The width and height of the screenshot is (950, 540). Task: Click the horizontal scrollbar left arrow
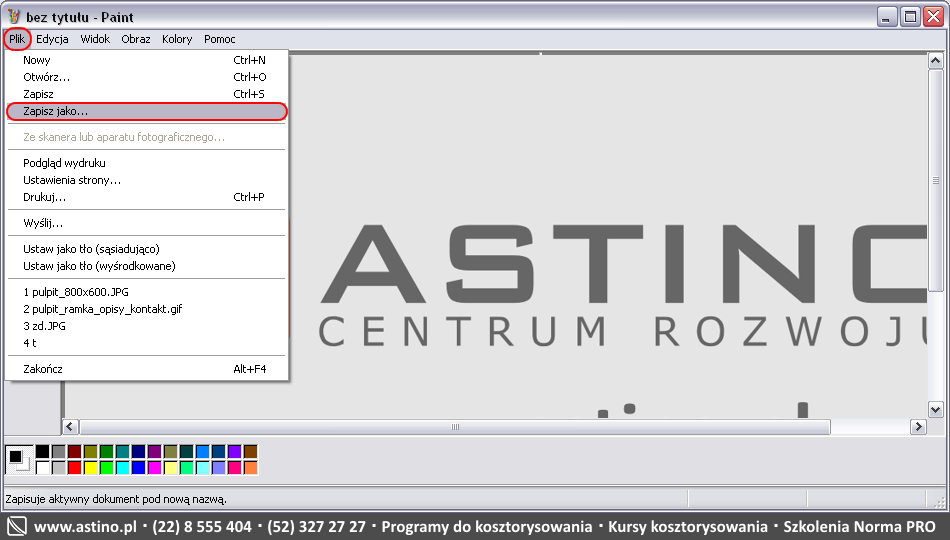coord(70,427)
